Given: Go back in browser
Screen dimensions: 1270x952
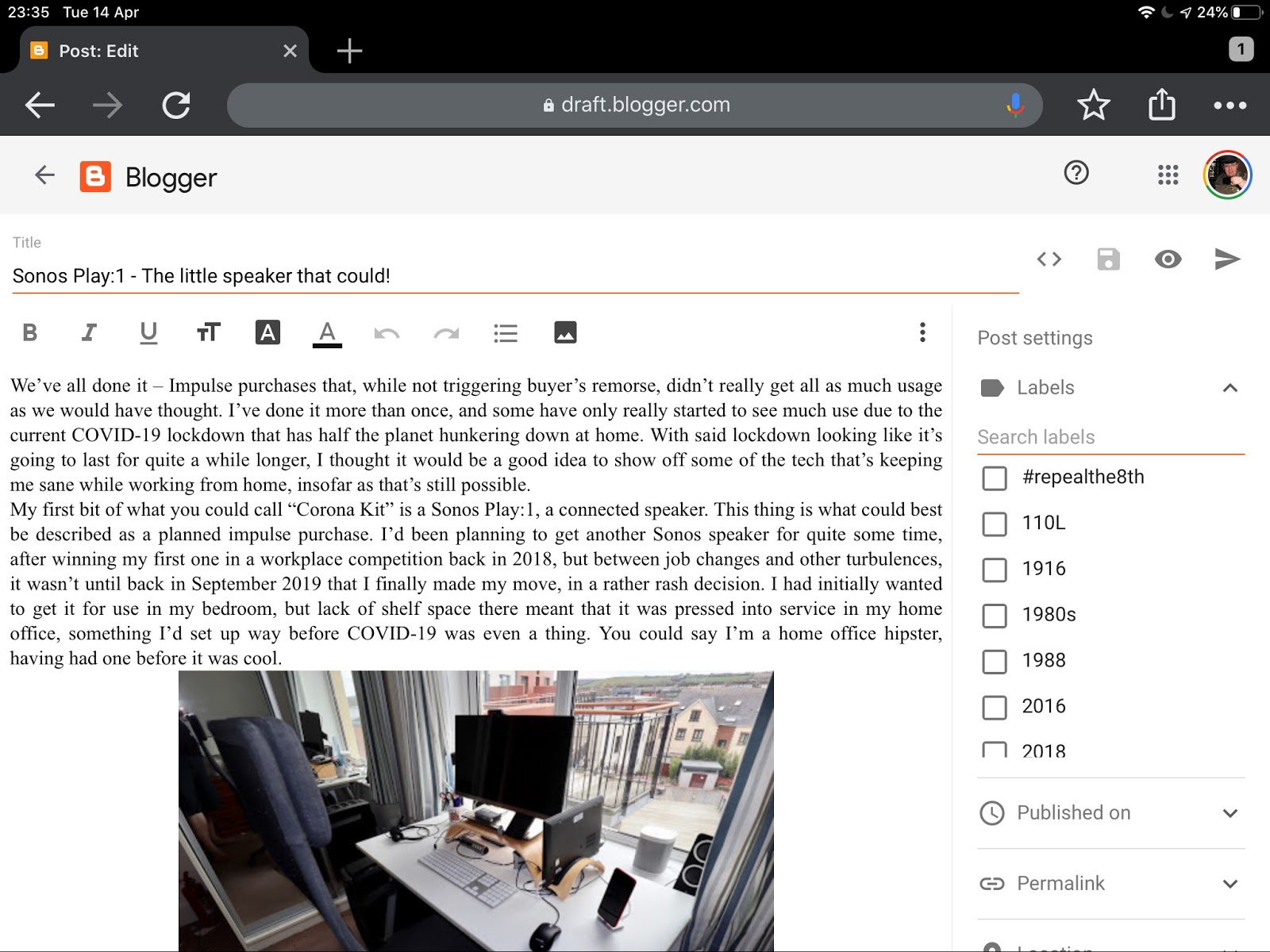Looking at the screenshot, I should pyautogui.click(x=40, y=105).
